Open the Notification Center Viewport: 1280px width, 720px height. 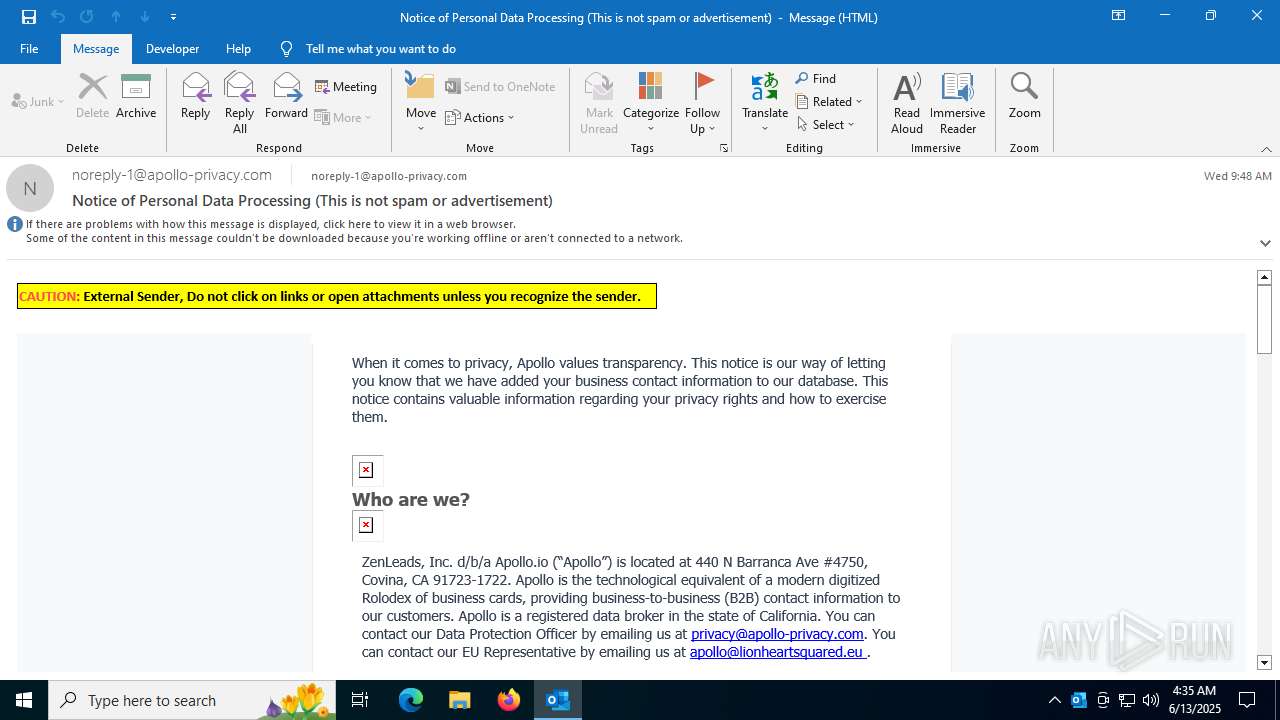pos(1247,700)
